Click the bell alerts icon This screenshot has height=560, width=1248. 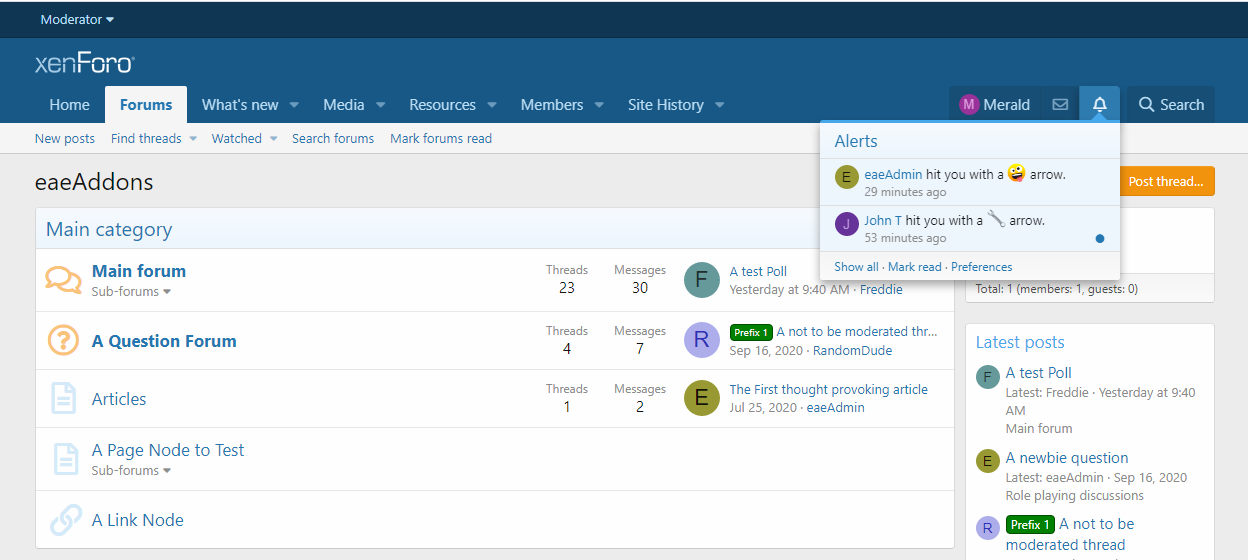click(x=1099, y=105)
